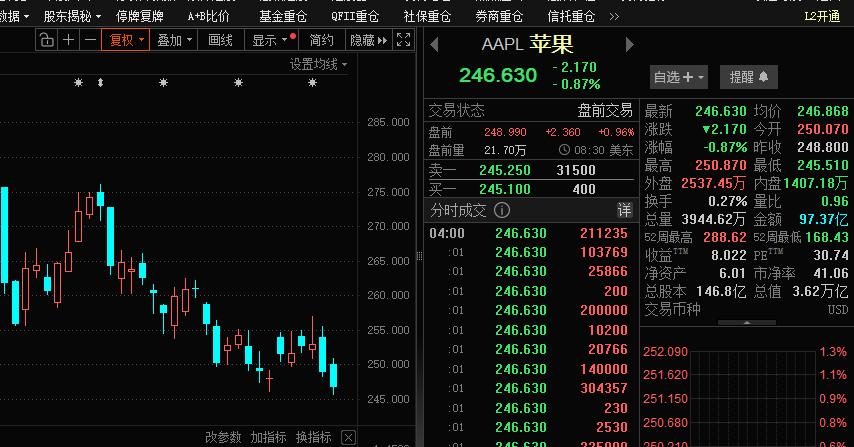Collapse quote details panel arrow
854x447 pixels.
[747, 323]
